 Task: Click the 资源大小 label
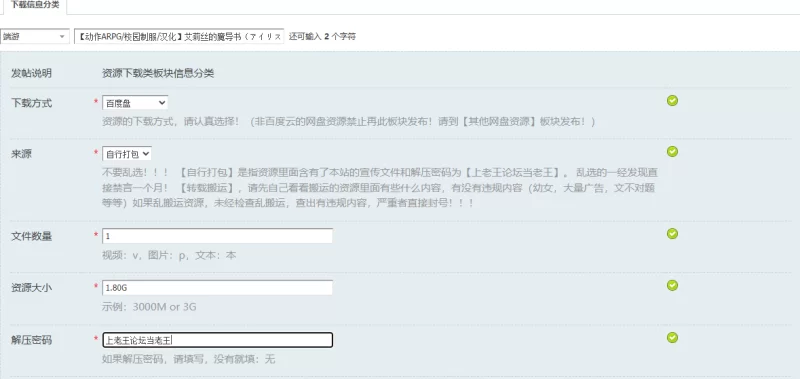click(32, 288)
